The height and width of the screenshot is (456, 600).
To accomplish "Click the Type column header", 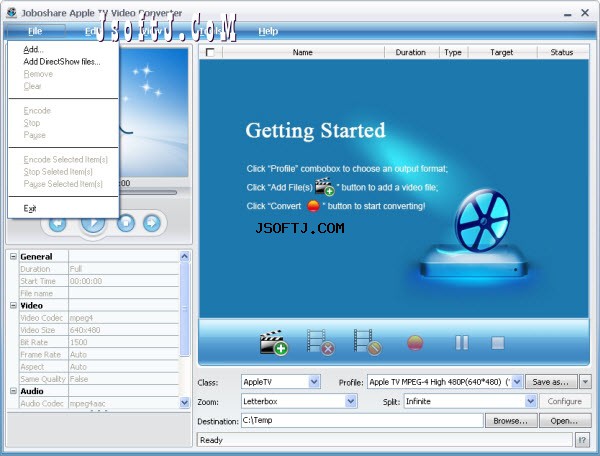I will pos(453,52).
